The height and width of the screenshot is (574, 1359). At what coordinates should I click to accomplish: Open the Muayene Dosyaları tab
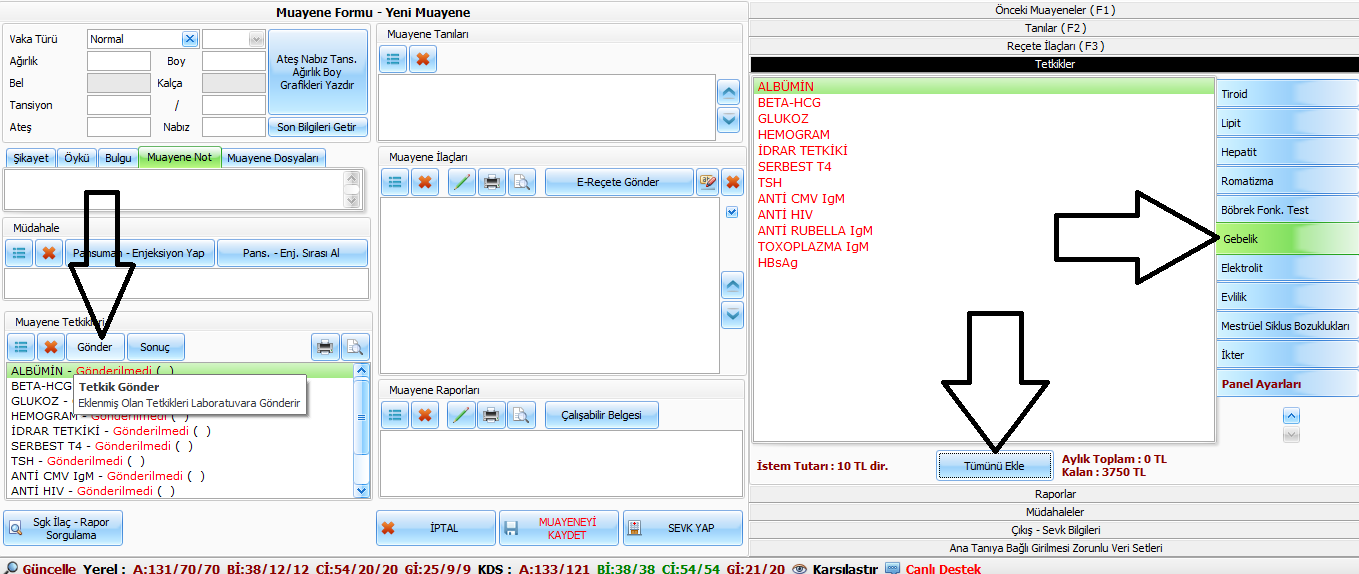pyautogui.click(x=273, y=158)
